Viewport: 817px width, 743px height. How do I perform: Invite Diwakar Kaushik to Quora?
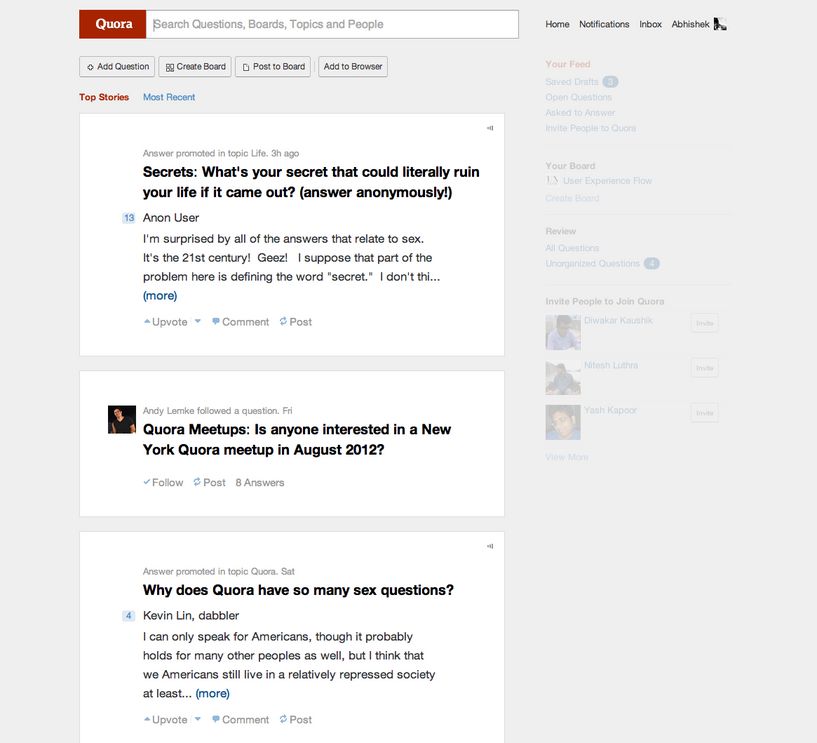pyautogui.click(x=704, y=323)
